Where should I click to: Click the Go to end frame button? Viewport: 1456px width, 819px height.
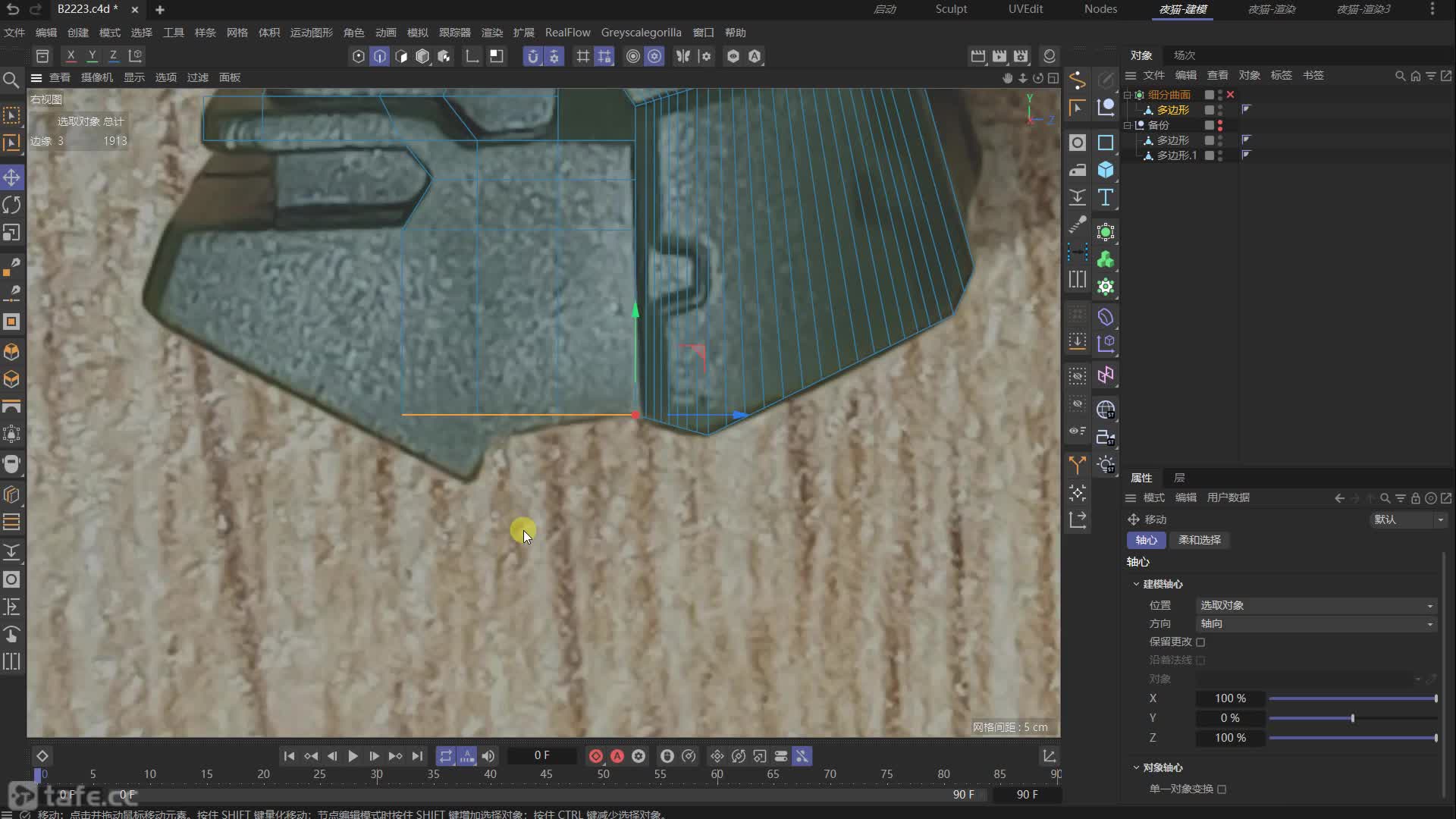click(x=417, y=756)
